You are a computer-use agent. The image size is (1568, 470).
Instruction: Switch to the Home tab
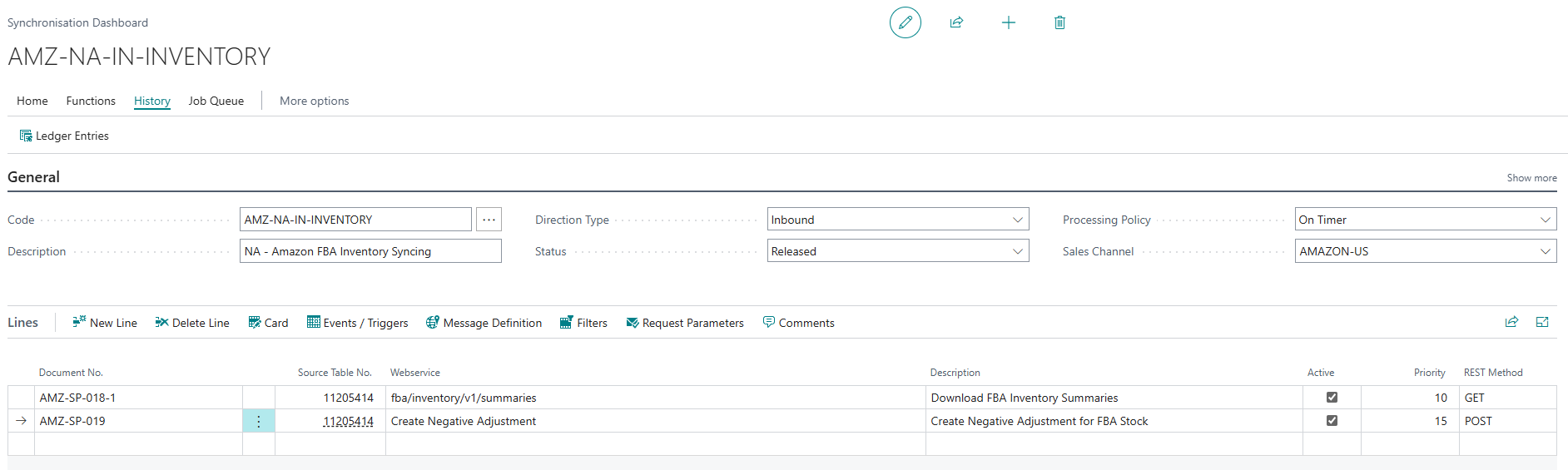32,101
